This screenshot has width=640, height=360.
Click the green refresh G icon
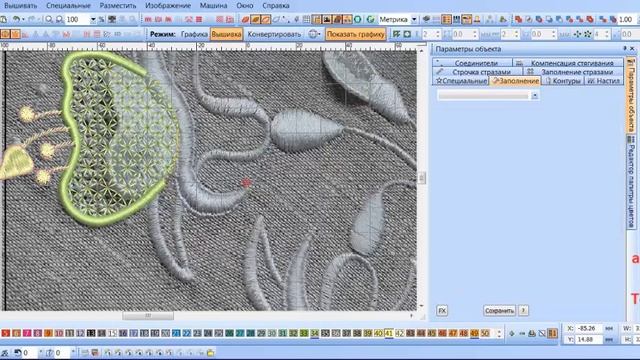pos(371,19)
